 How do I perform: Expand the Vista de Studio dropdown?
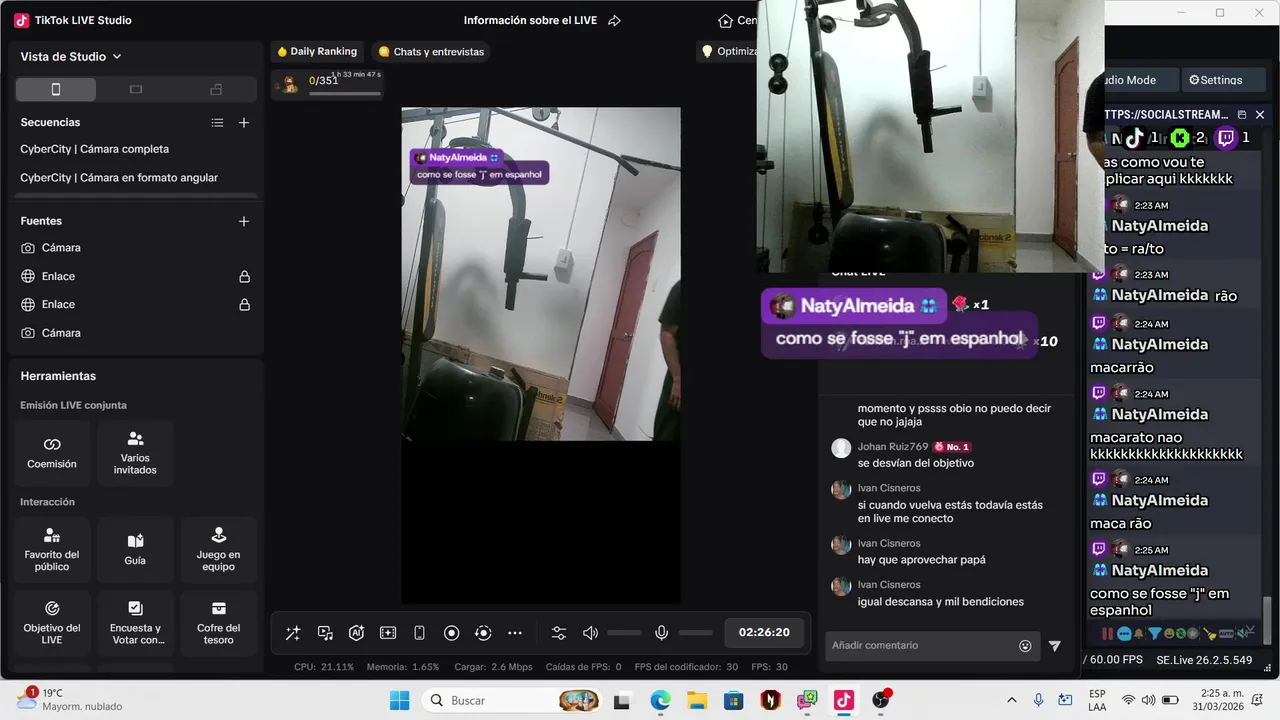pos(71,57)
